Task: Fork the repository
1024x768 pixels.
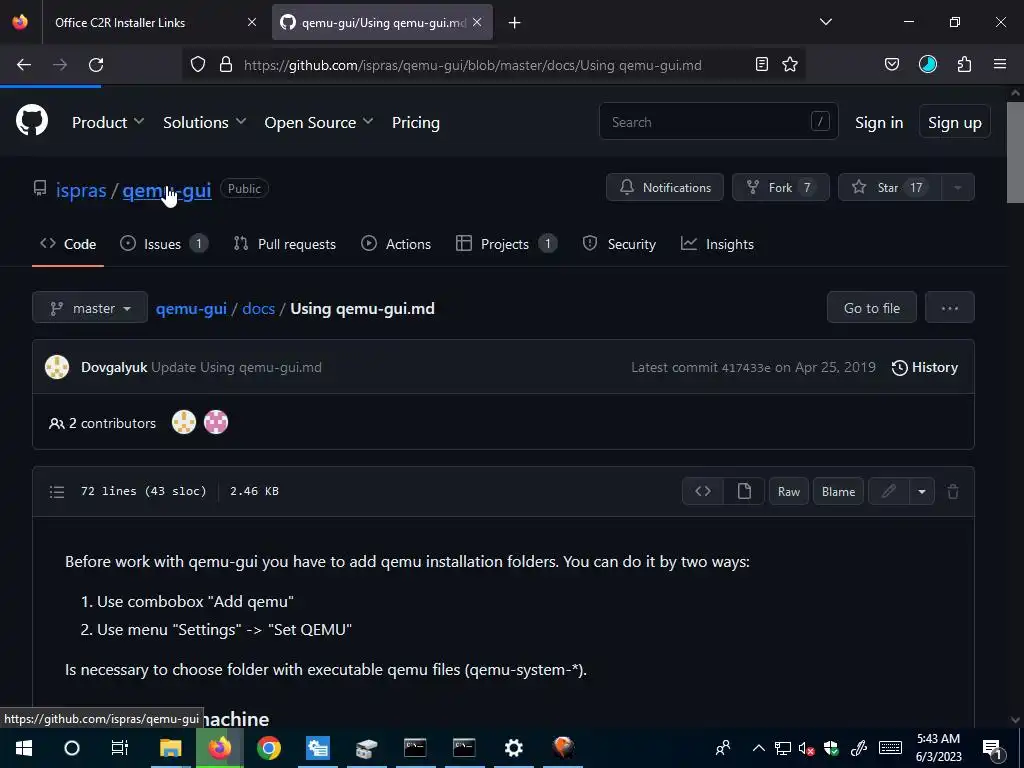Action: click(781, 187)
